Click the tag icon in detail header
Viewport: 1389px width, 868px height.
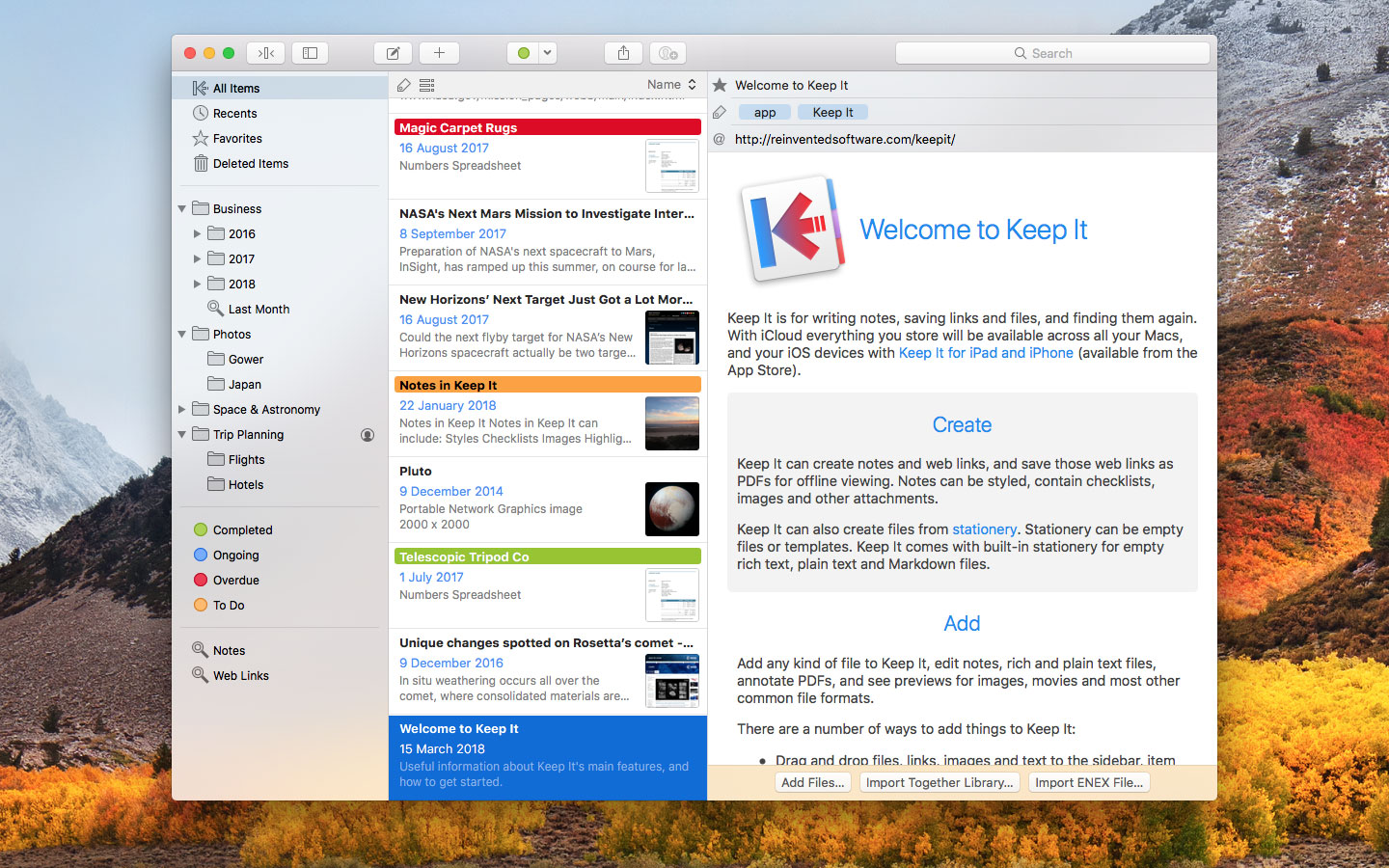(720, 112)
